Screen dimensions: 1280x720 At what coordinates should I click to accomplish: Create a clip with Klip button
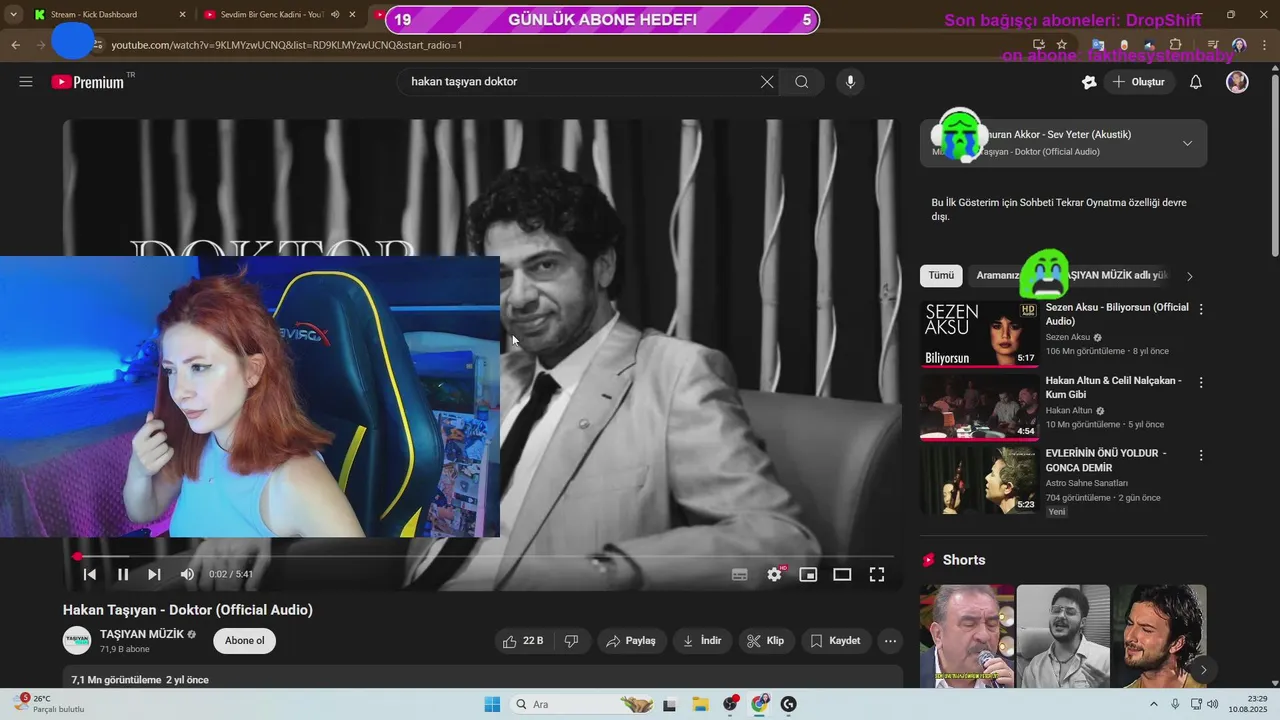pos(767,641)
